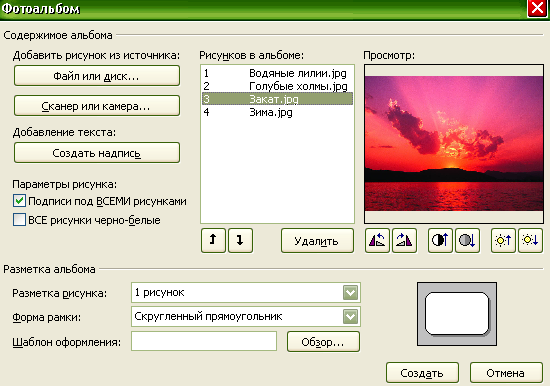Open Разметка рисунка dropdown
The height and width of the screenshot is (386, 550).
(350, 292)
